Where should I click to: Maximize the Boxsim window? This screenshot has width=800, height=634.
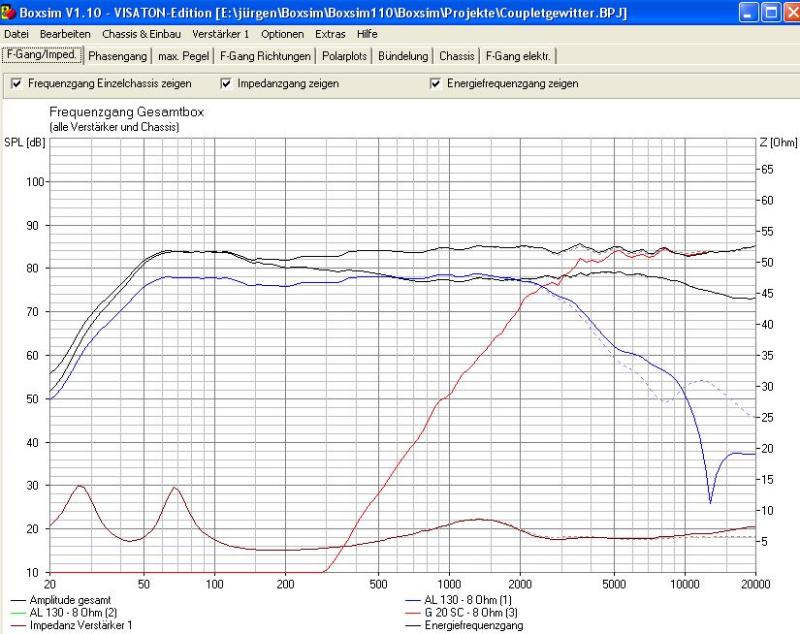click(764, 13)
